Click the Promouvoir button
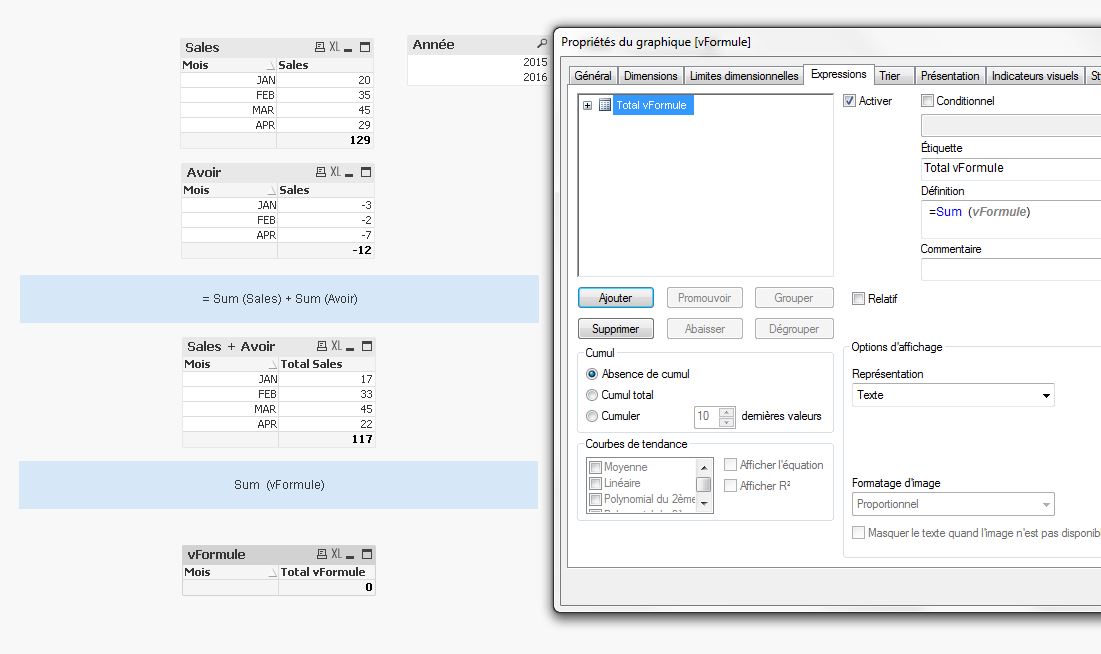The image size is (1101, 654). click(x=704, y=298)
